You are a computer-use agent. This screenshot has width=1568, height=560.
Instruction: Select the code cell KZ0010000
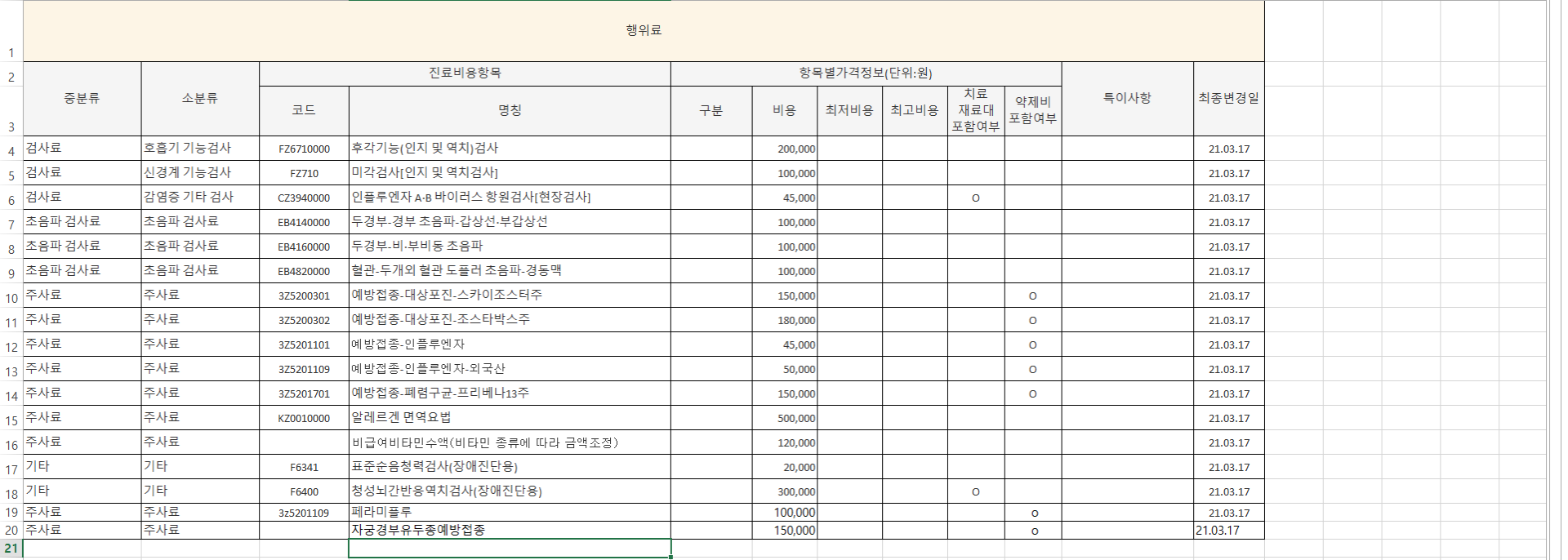304,418
